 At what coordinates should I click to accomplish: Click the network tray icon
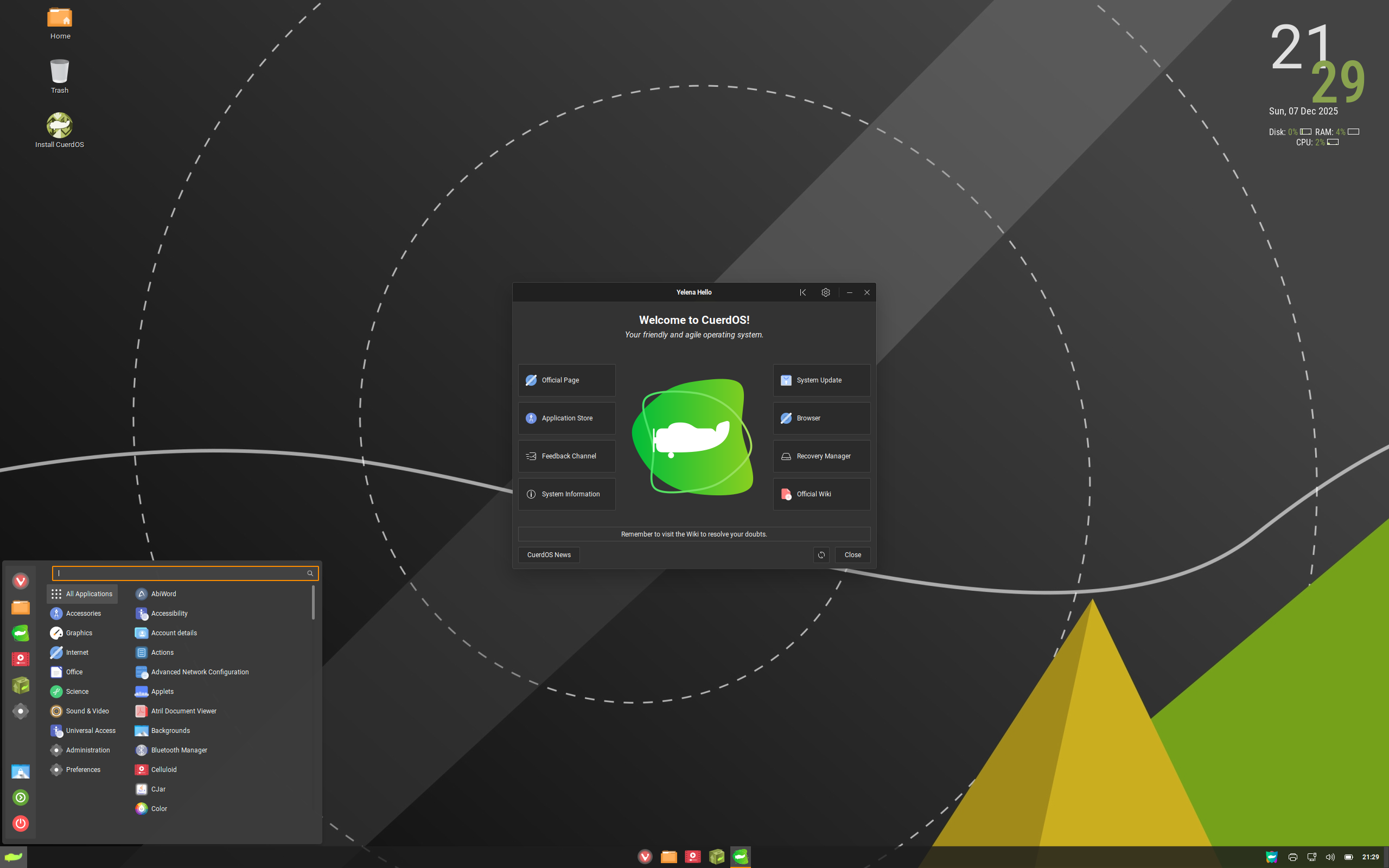(1311, 857)
